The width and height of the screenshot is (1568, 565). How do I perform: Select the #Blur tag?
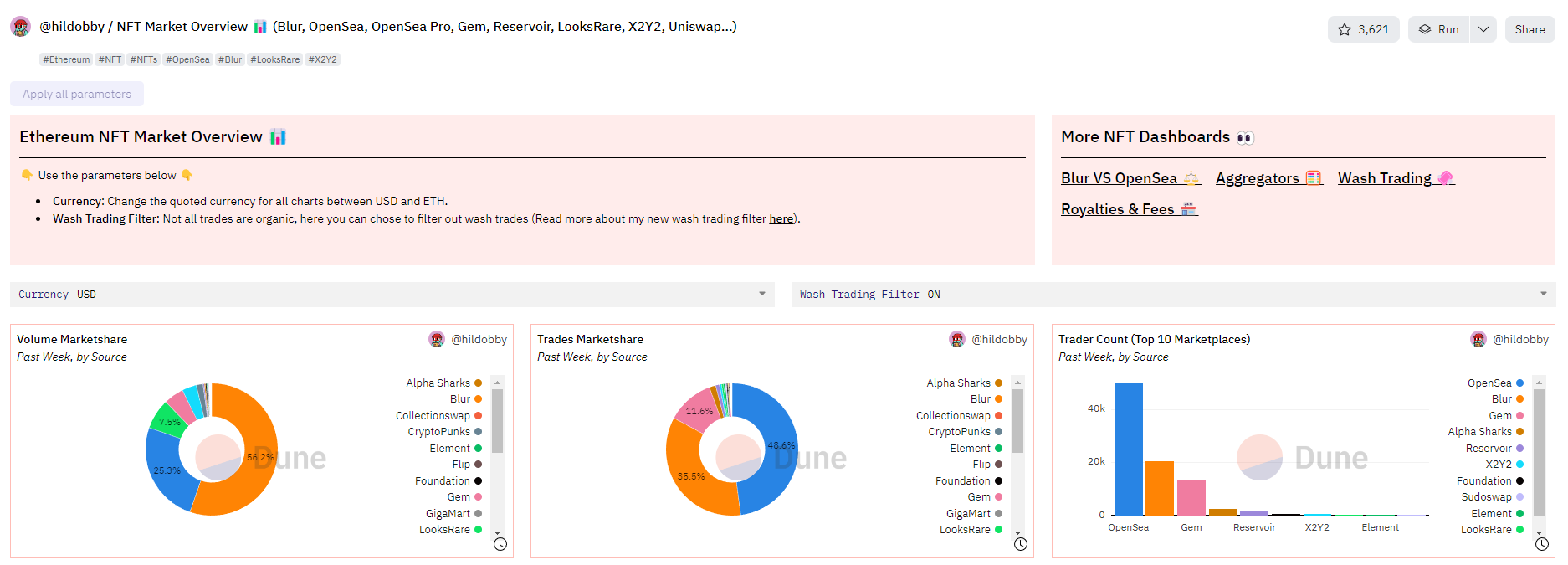point(230,59)
